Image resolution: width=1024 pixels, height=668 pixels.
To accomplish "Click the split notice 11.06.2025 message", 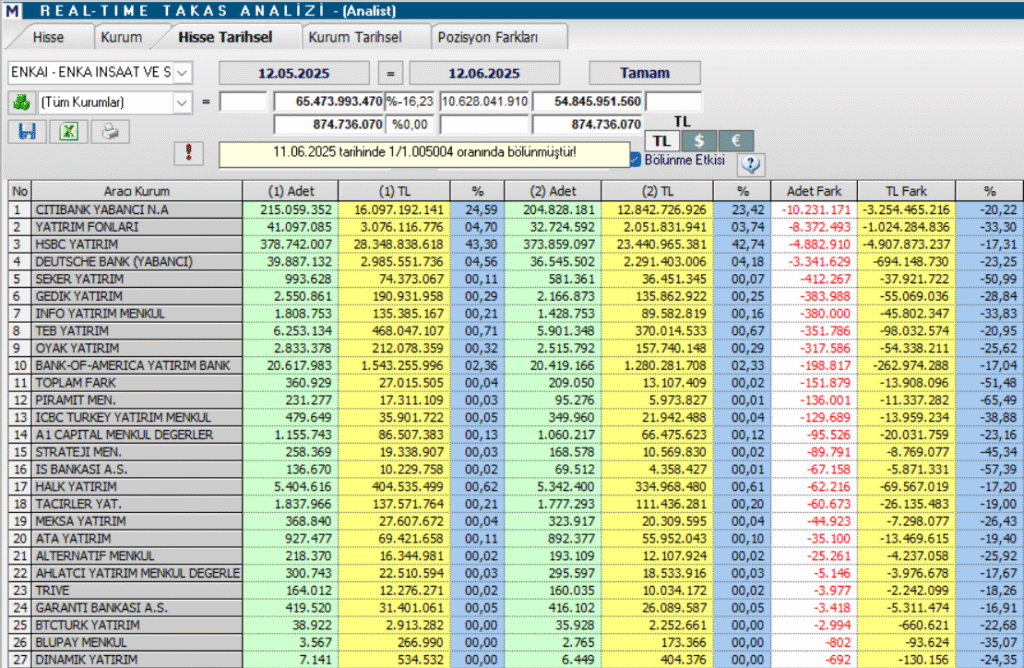I will 424,153.
